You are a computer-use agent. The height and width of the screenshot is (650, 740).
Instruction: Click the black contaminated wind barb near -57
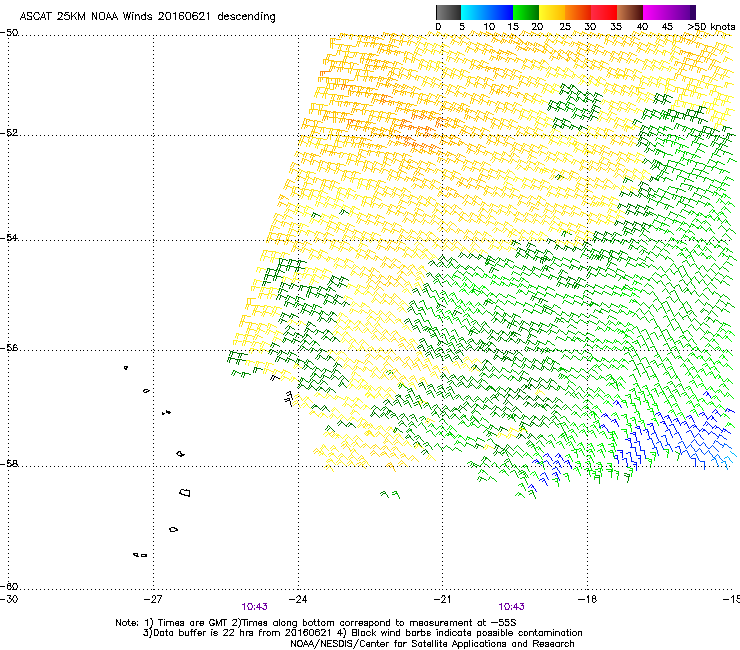289,398
